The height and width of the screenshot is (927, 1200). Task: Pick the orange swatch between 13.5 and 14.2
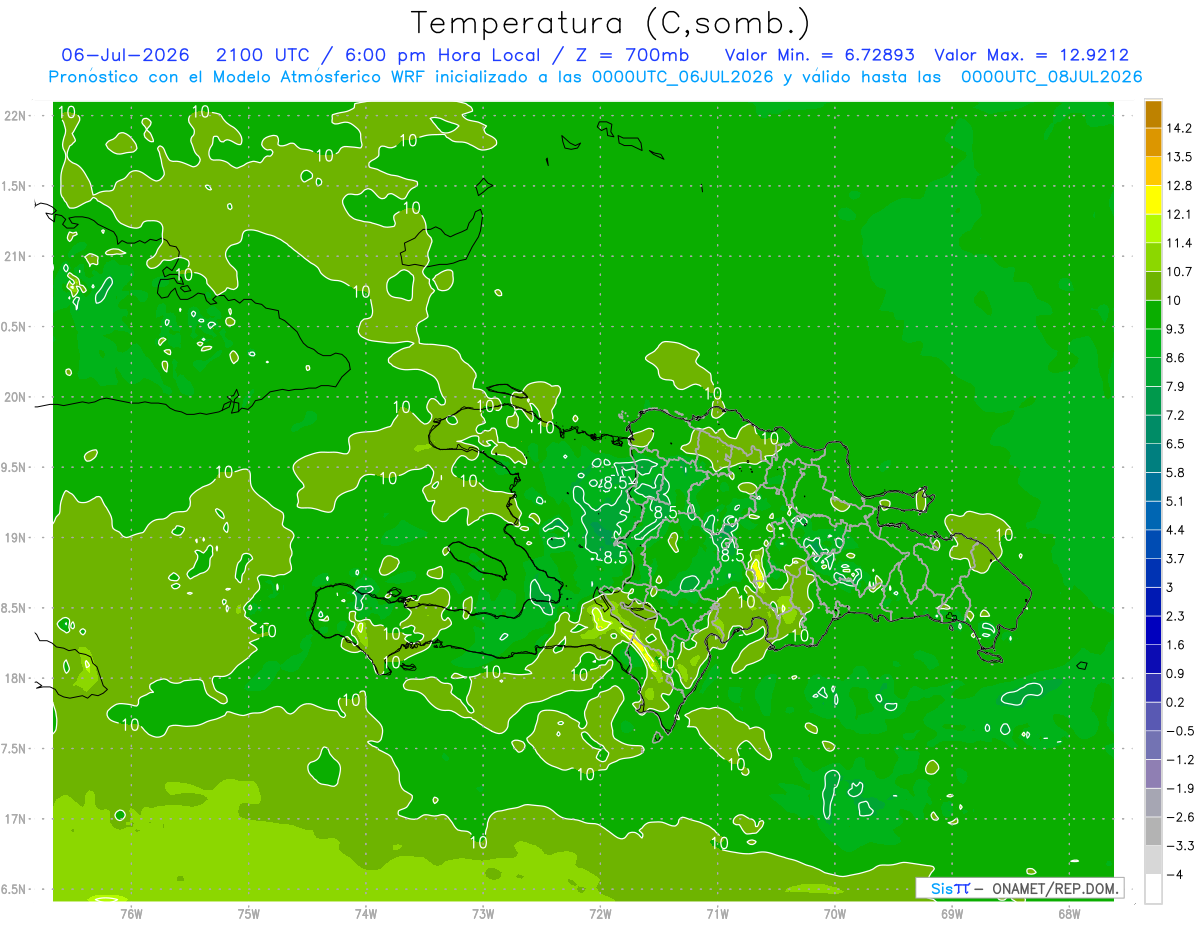[1153, 143]
